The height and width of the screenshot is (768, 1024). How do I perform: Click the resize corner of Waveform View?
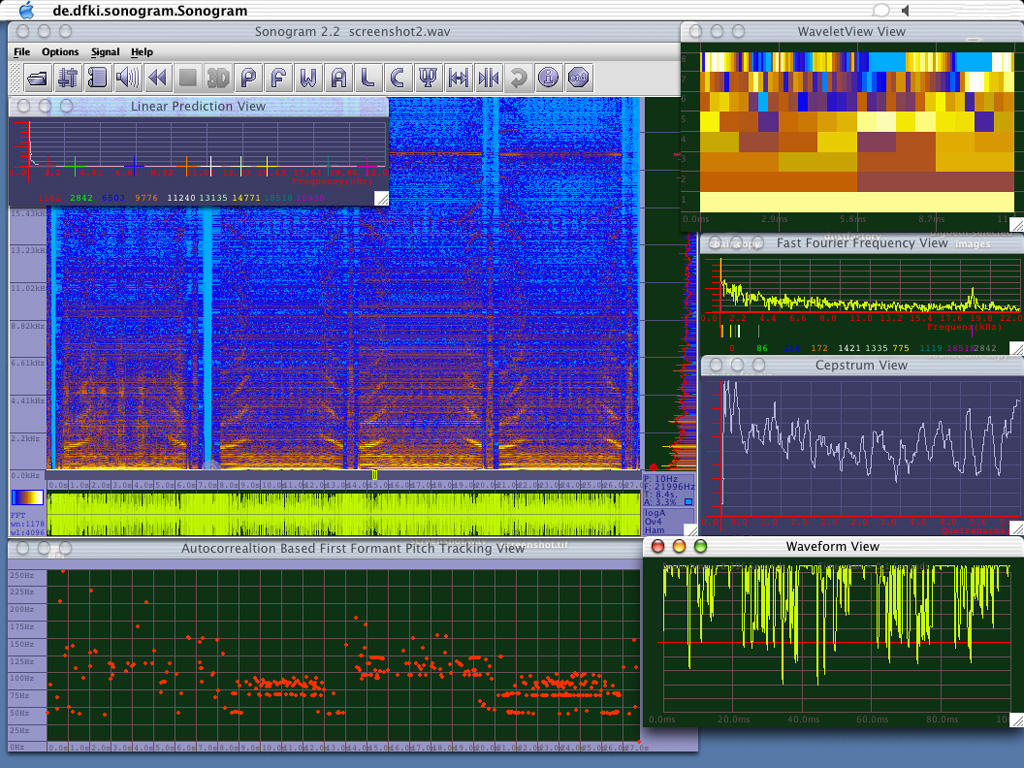click(x=1017, y=720)
